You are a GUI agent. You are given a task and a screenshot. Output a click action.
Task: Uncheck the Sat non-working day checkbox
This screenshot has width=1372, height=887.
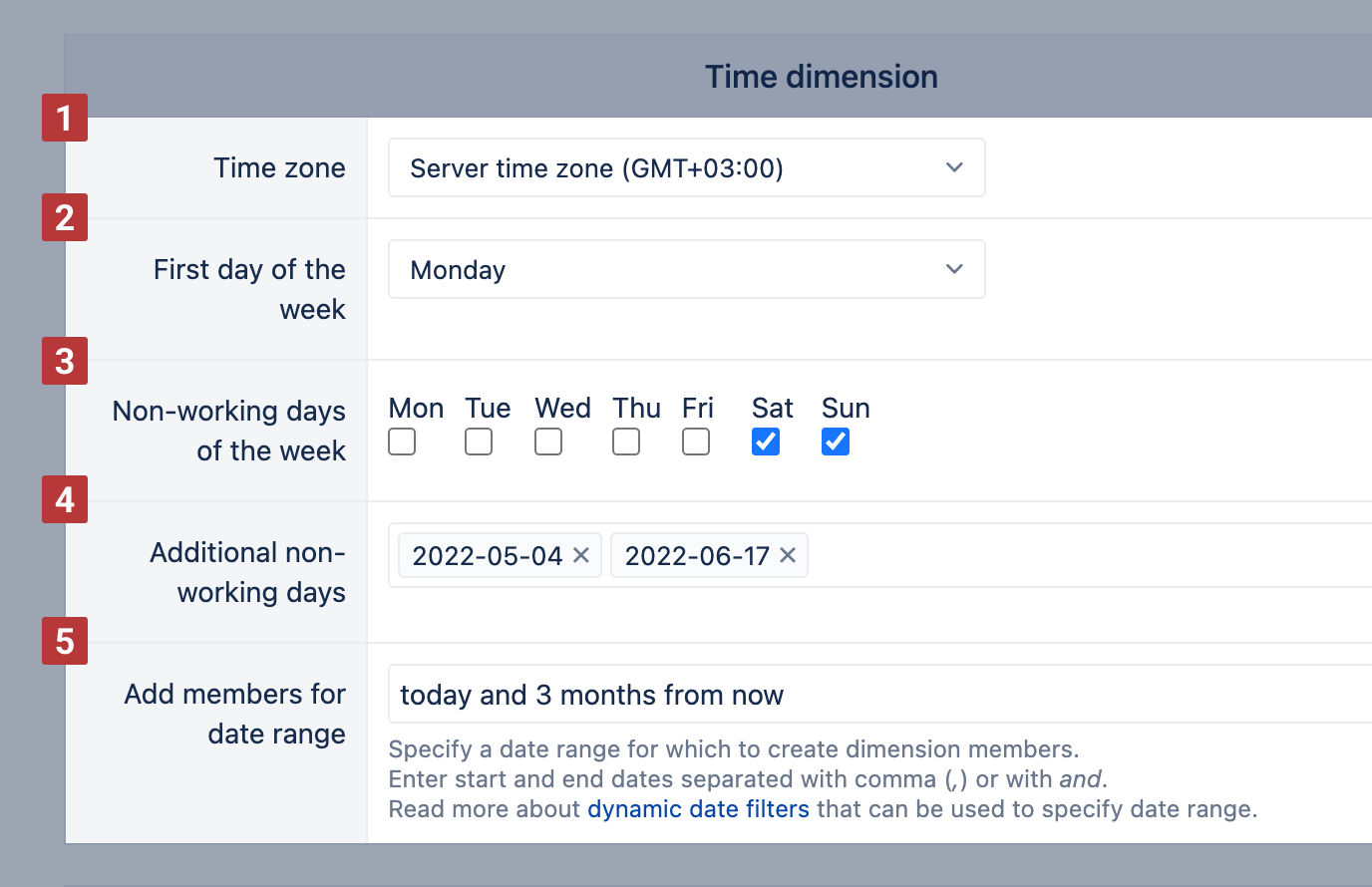coord(766,442)
